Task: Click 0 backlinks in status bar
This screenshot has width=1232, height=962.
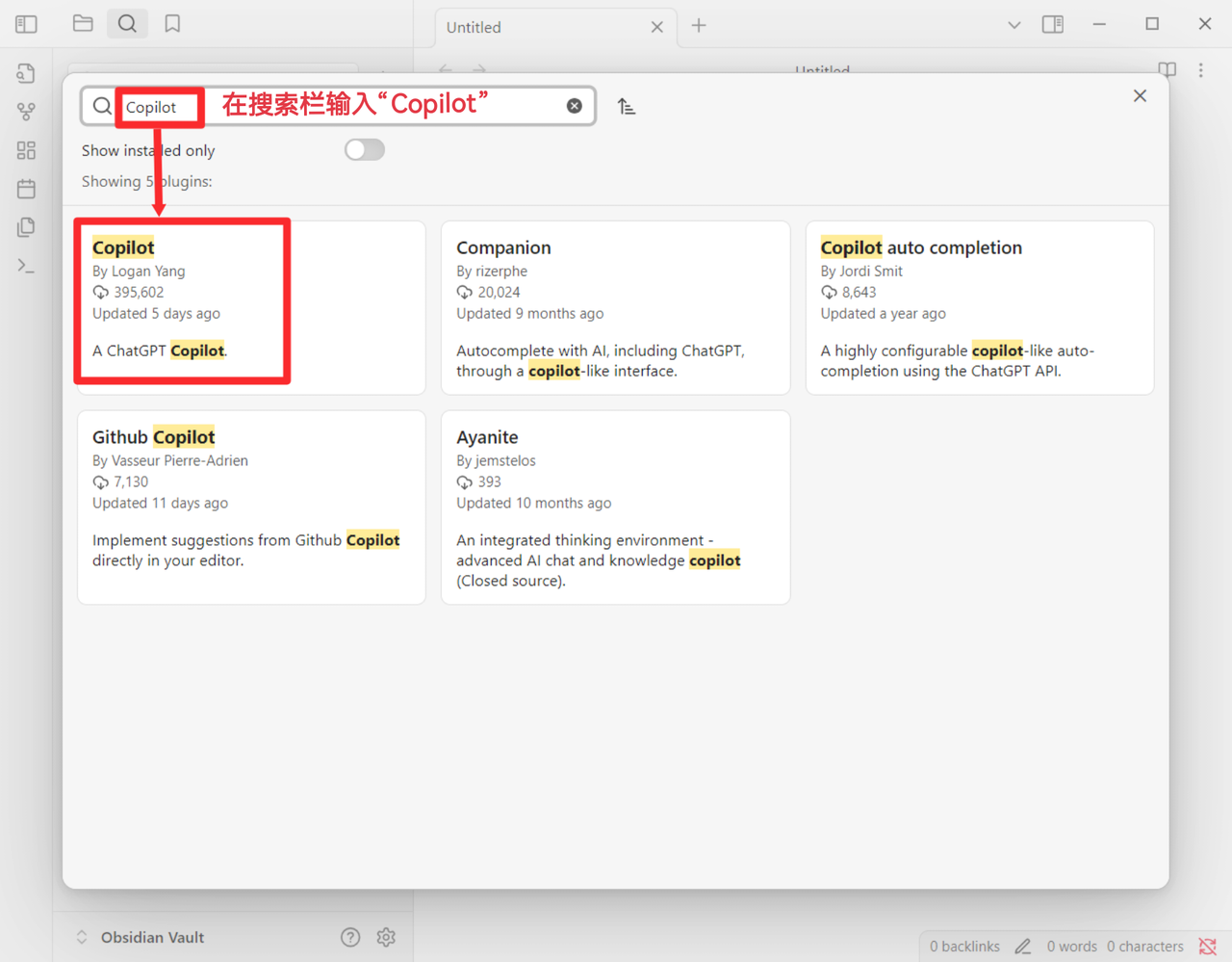Action: 964,947
